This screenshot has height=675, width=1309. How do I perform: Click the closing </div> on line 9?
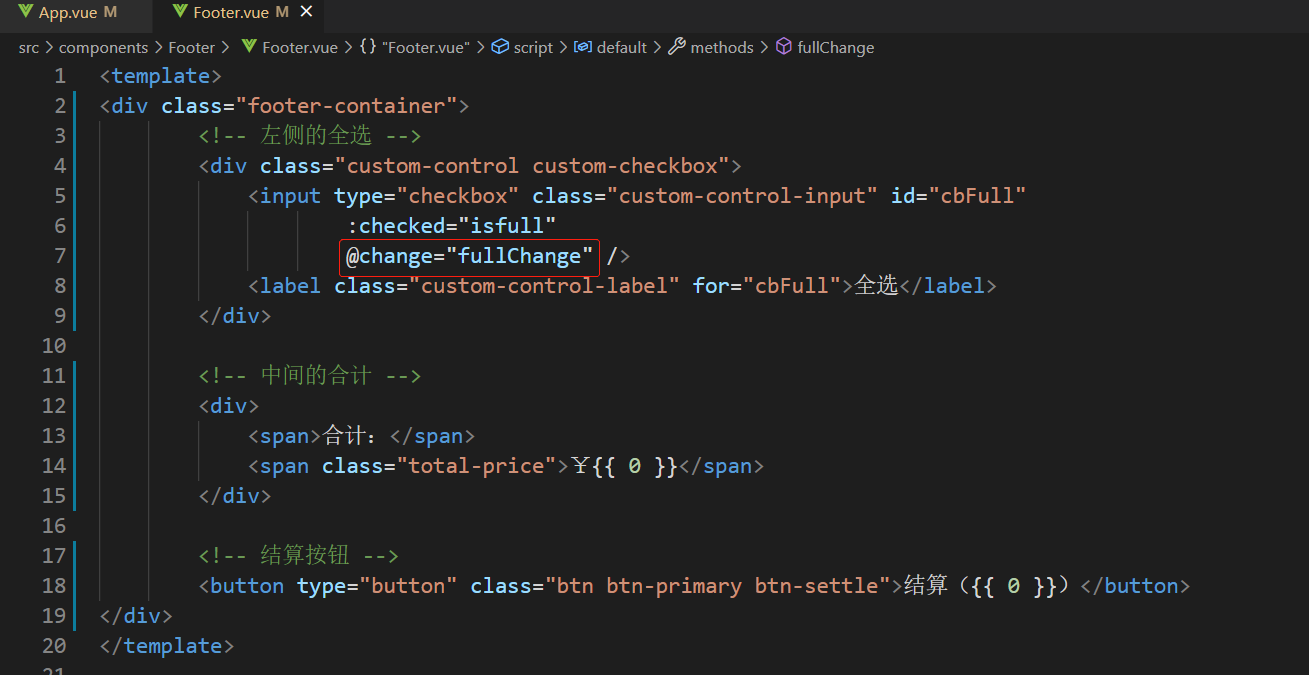coord(235,316)
